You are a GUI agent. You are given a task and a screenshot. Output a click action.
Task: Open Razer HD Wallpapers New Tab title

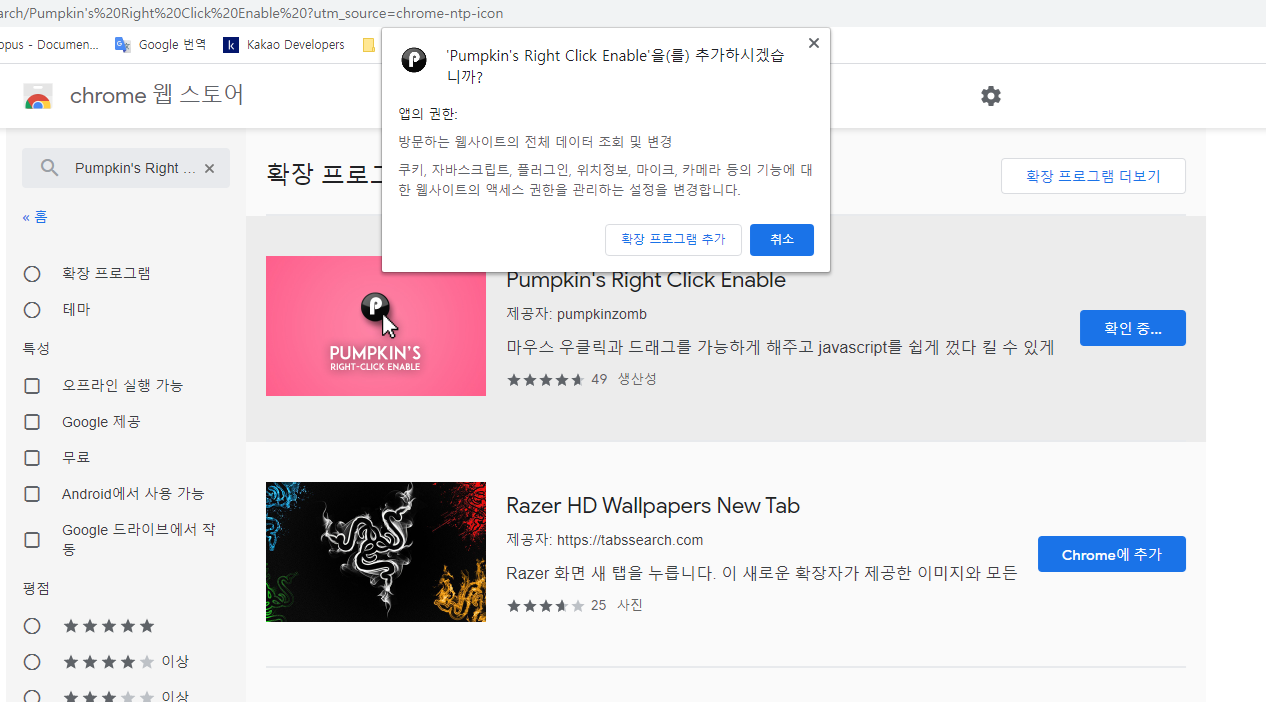tap(653, 506)
